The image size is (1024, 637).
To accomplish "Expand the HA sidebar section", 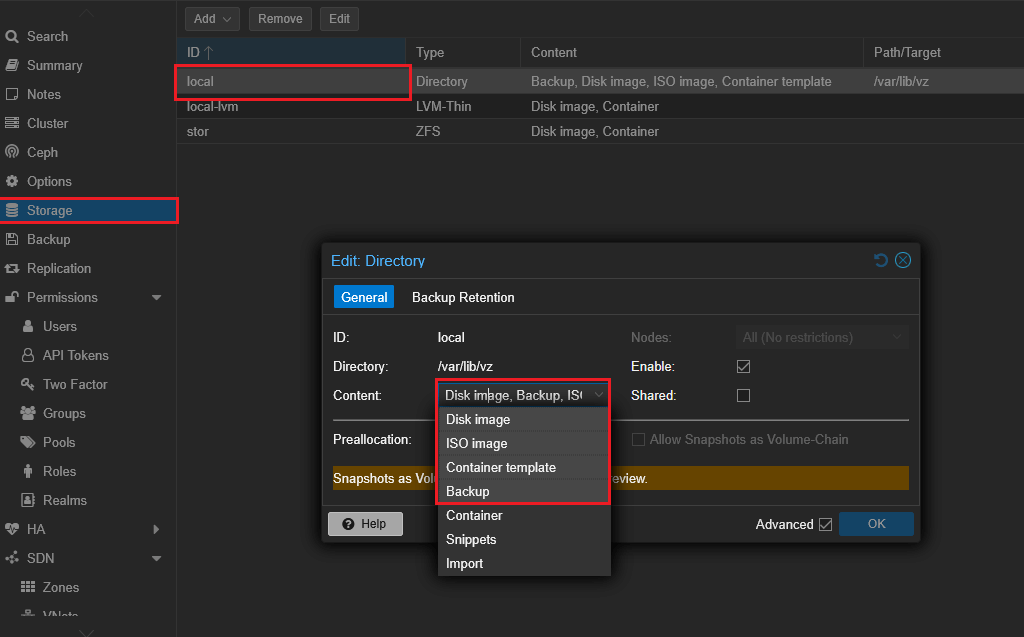I will [x=156, y=529].
